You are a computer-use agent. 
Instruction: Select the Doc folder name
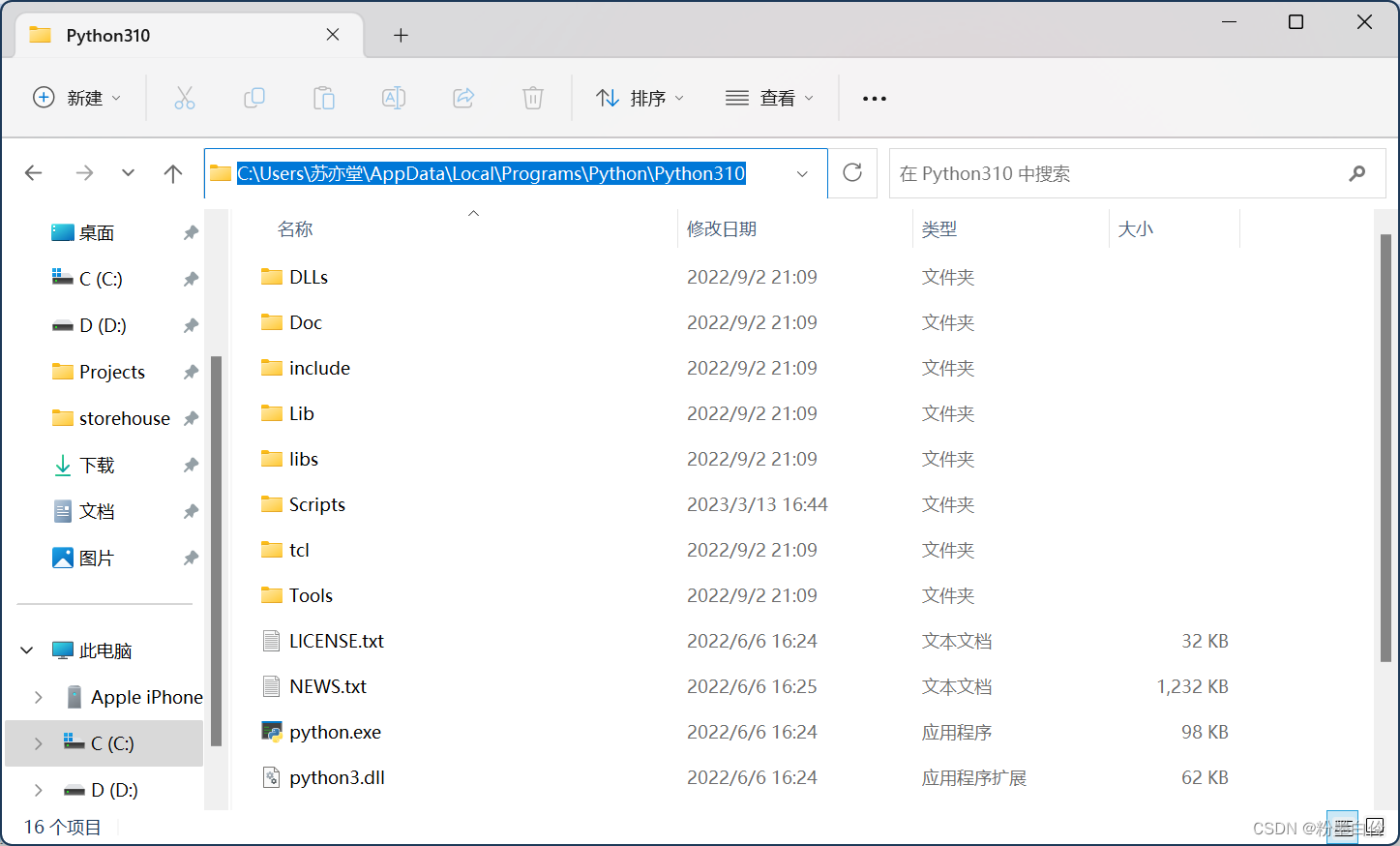(306, 322)
